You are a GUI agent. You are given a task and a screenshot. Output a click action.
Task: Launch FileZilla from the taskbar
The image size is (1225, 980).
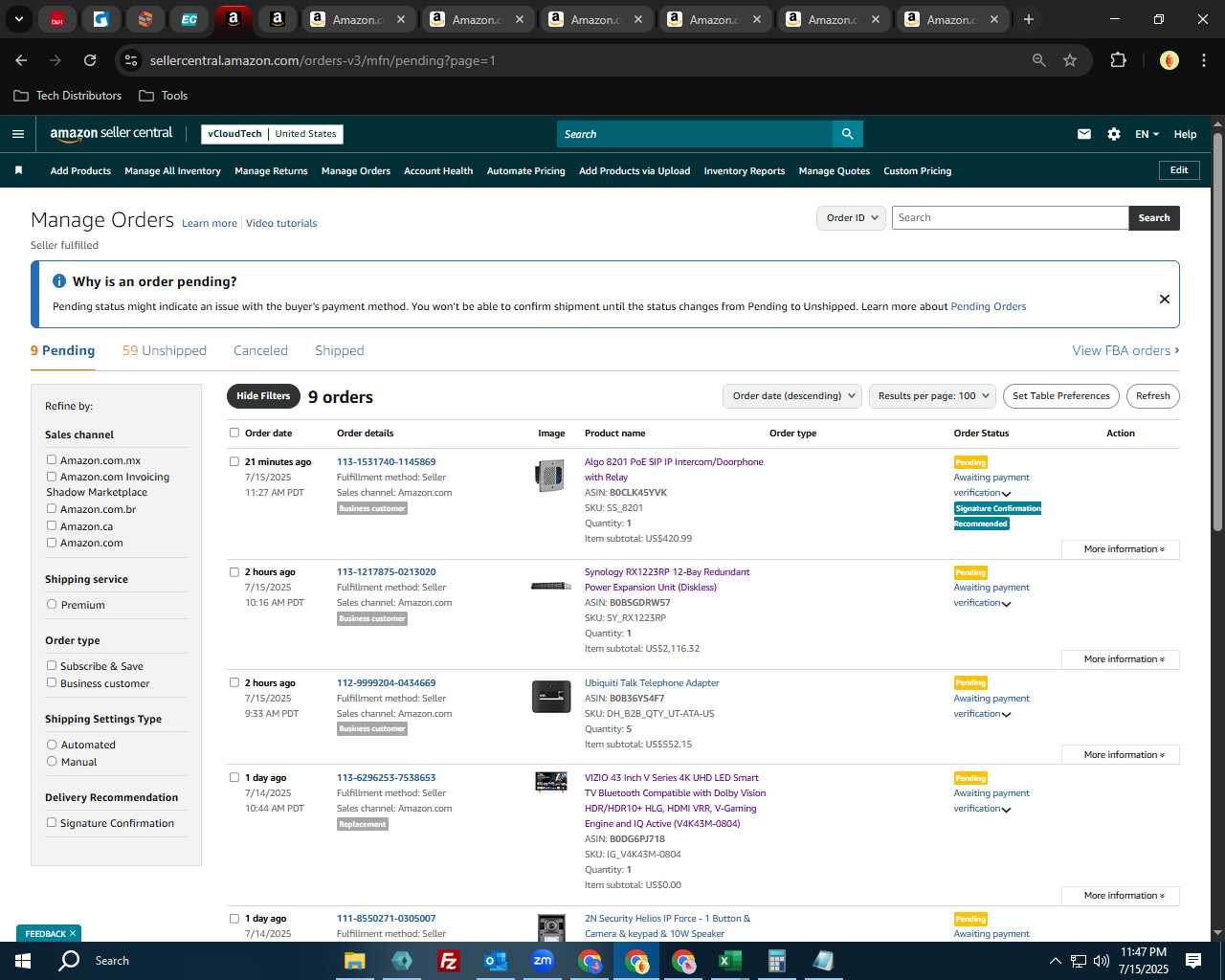coord(448,961)
